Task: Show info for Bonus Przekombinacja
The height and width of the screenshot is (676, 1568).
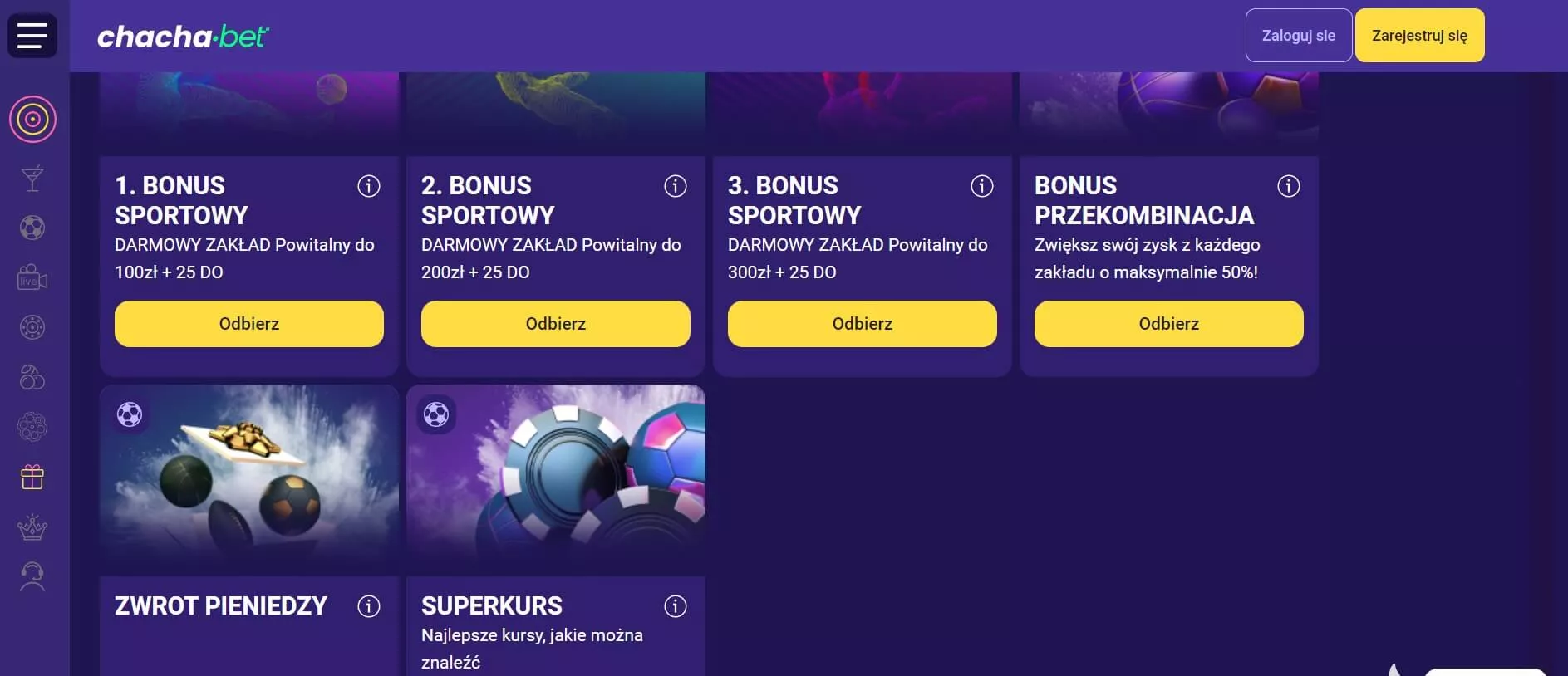Action: [x=1289, y=186]
